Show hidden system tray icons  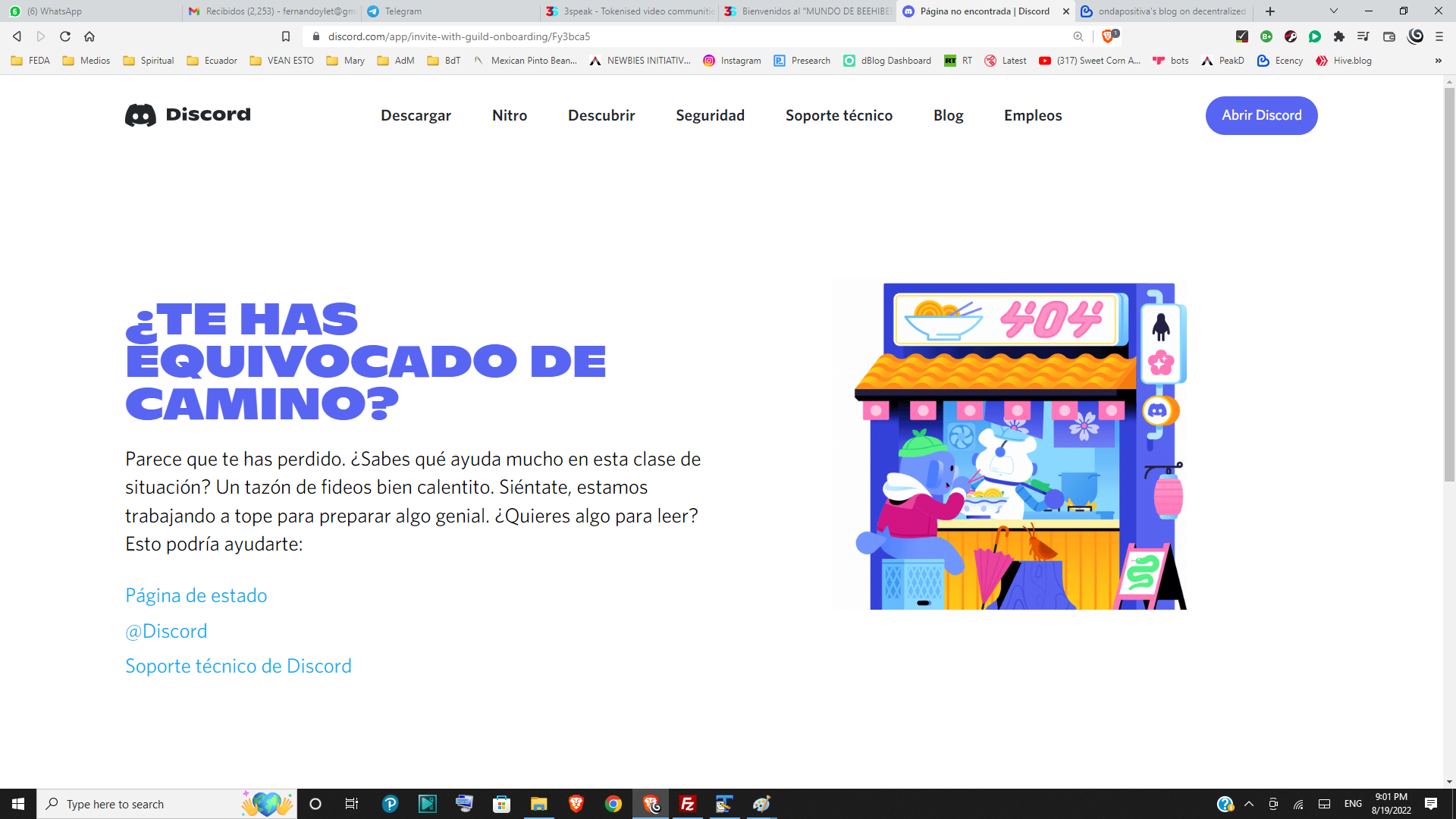tap(1249, 804)
